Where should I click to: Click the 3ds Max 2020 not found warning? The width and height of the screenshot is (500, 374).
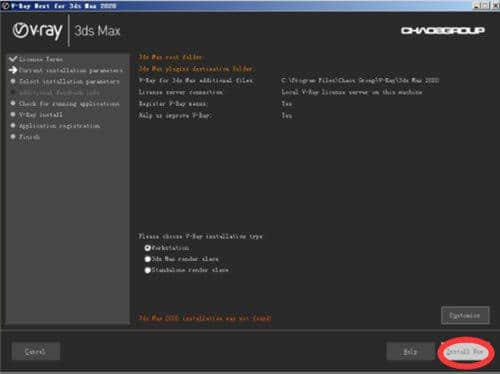point(205,318)
